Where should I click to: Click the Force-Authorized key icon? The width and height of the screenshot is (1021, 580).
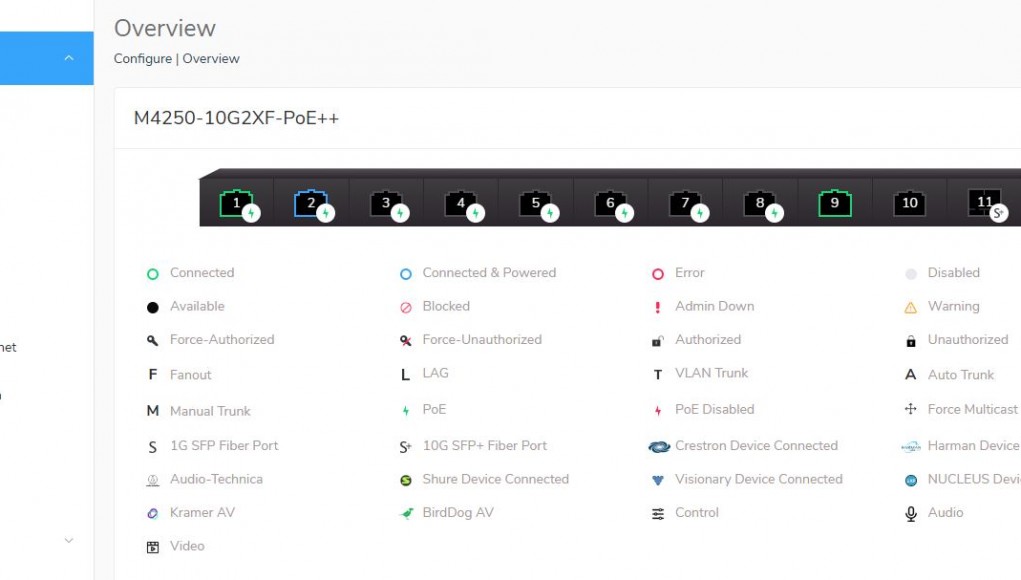(152, 340)
